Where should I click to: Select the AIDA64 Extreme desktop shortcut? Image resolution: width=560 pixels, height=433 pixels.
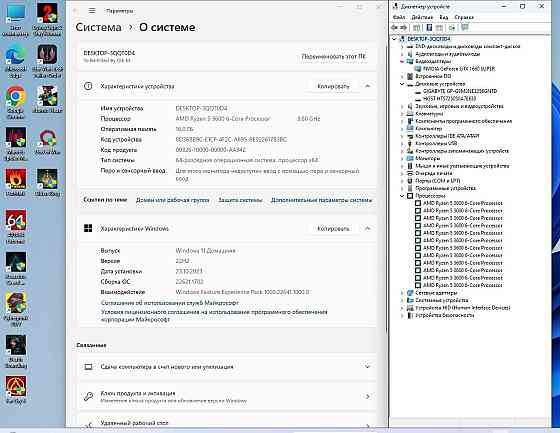point(16,226)
